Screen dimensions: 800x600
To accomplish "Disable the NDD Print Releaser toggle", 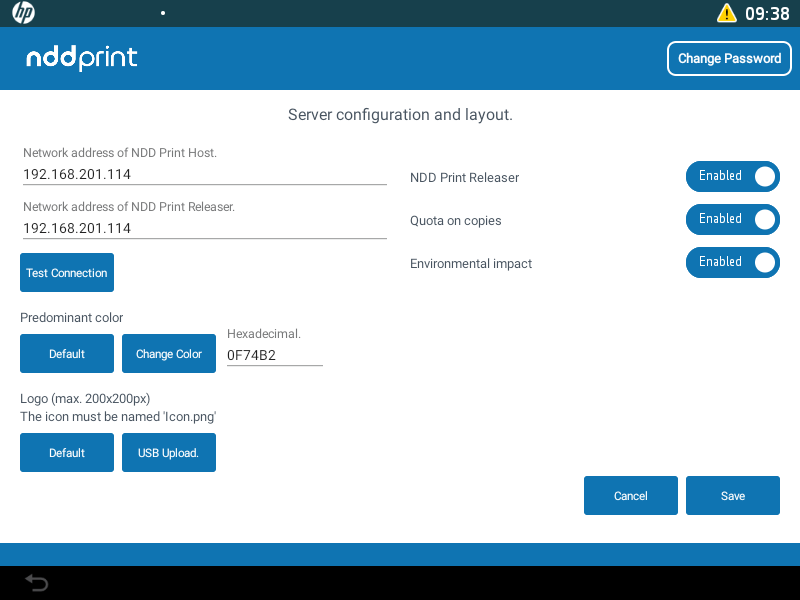I will tap(732, 176).
